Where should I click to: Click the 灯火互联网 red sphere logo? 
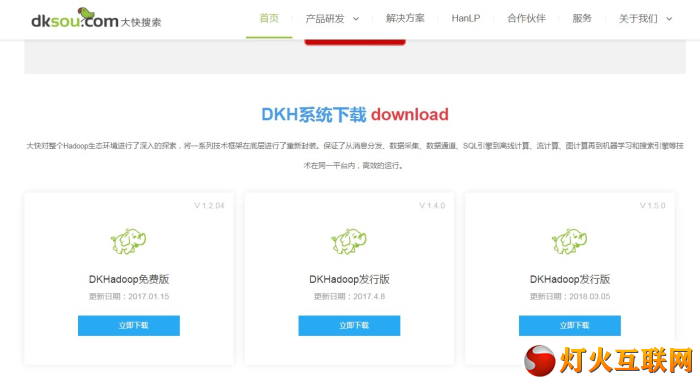tap(540, 360)
